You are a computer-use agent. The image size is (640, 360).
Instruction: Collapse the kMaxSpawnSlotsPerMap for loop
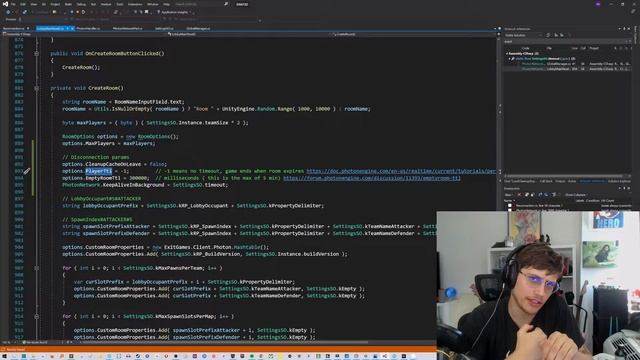36,316
